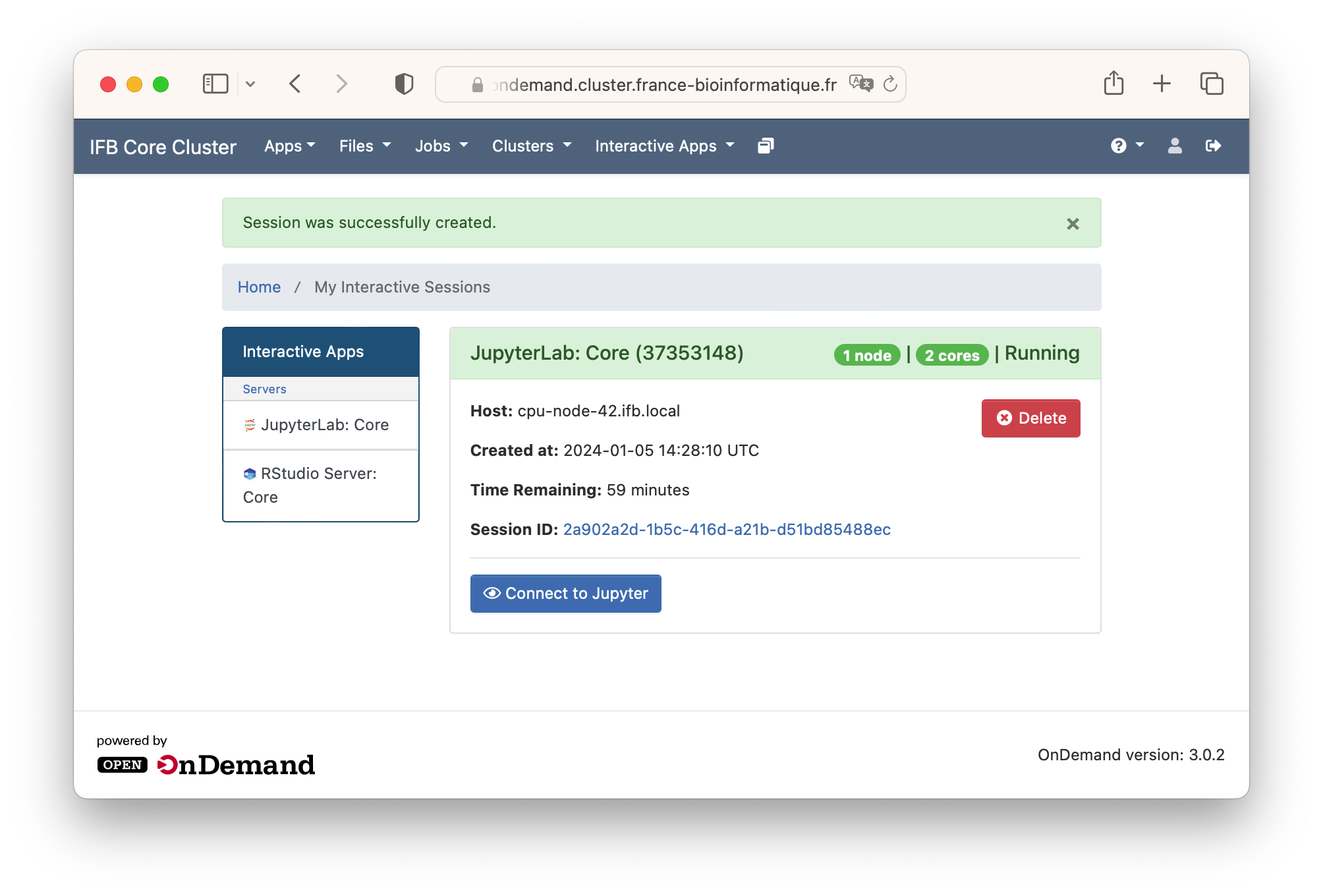This screenshot has width=1323, height=896.
Task: Reload the page
Action: [x=890, y=84]
